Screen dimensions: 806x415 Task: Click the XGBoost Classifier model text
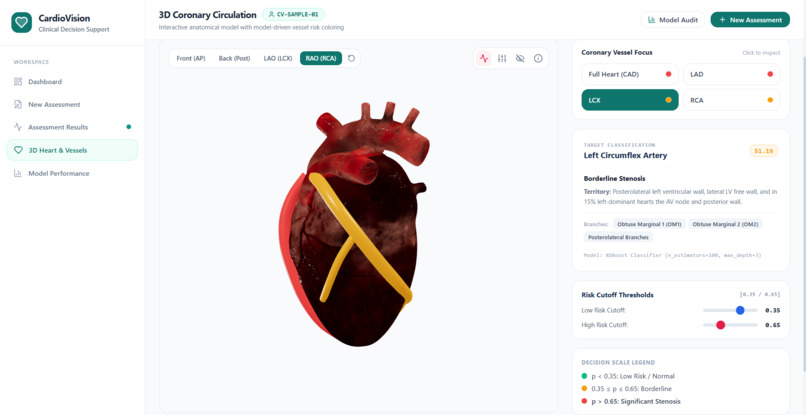point(672,255)
